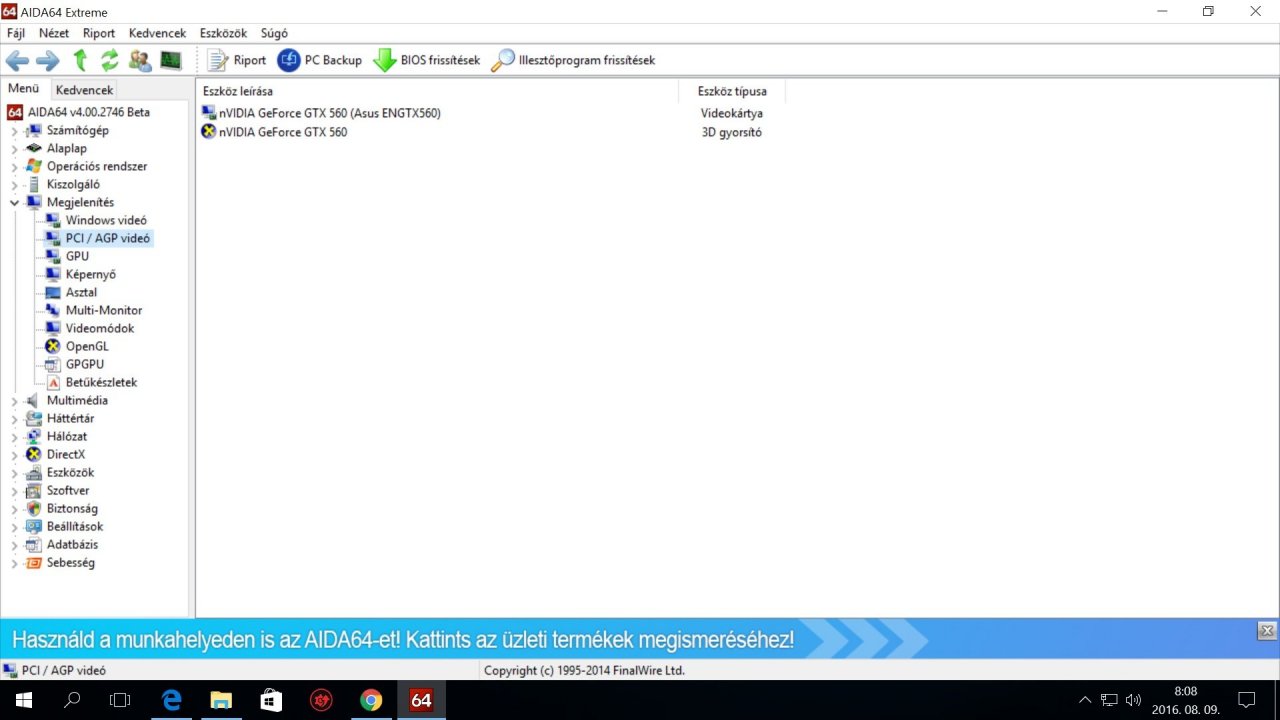This screenshot has height=720, width=1280.
Task: Click the forward navigation arrow
Action: click(x=47, y=60)
